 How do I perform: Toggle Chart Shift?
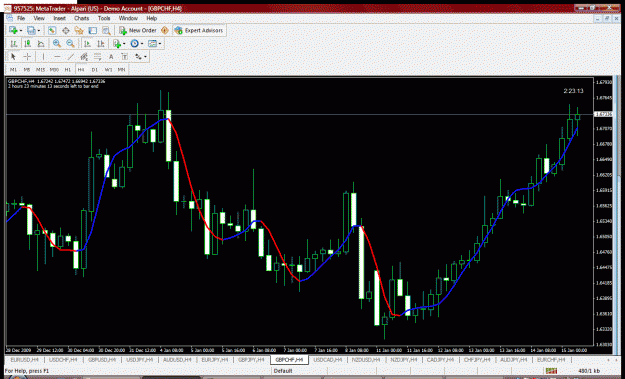click(x=101, y=43)
